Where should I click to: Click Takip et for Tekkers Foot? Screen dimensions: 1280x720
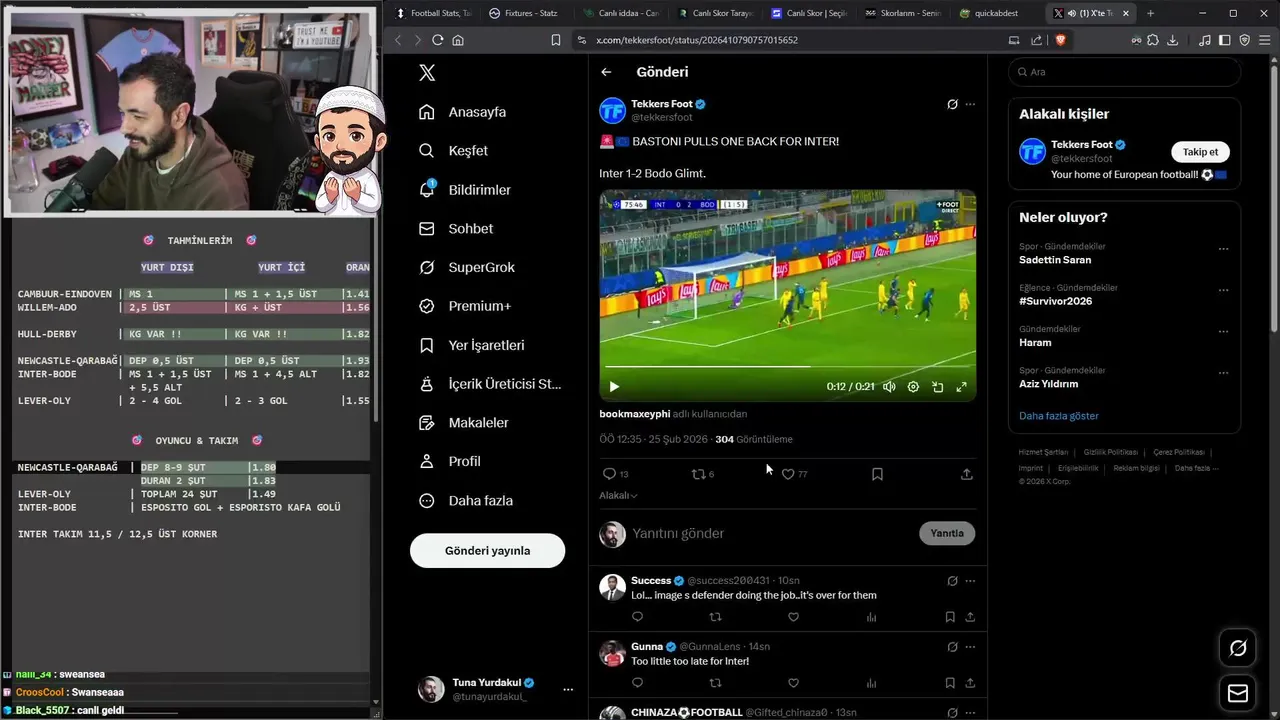coord(1200,152)
